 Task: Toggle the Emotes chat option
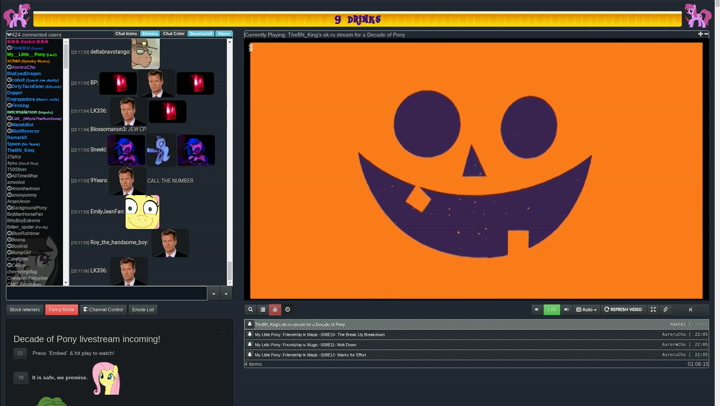pyautogui.click(x=150, y=34)
